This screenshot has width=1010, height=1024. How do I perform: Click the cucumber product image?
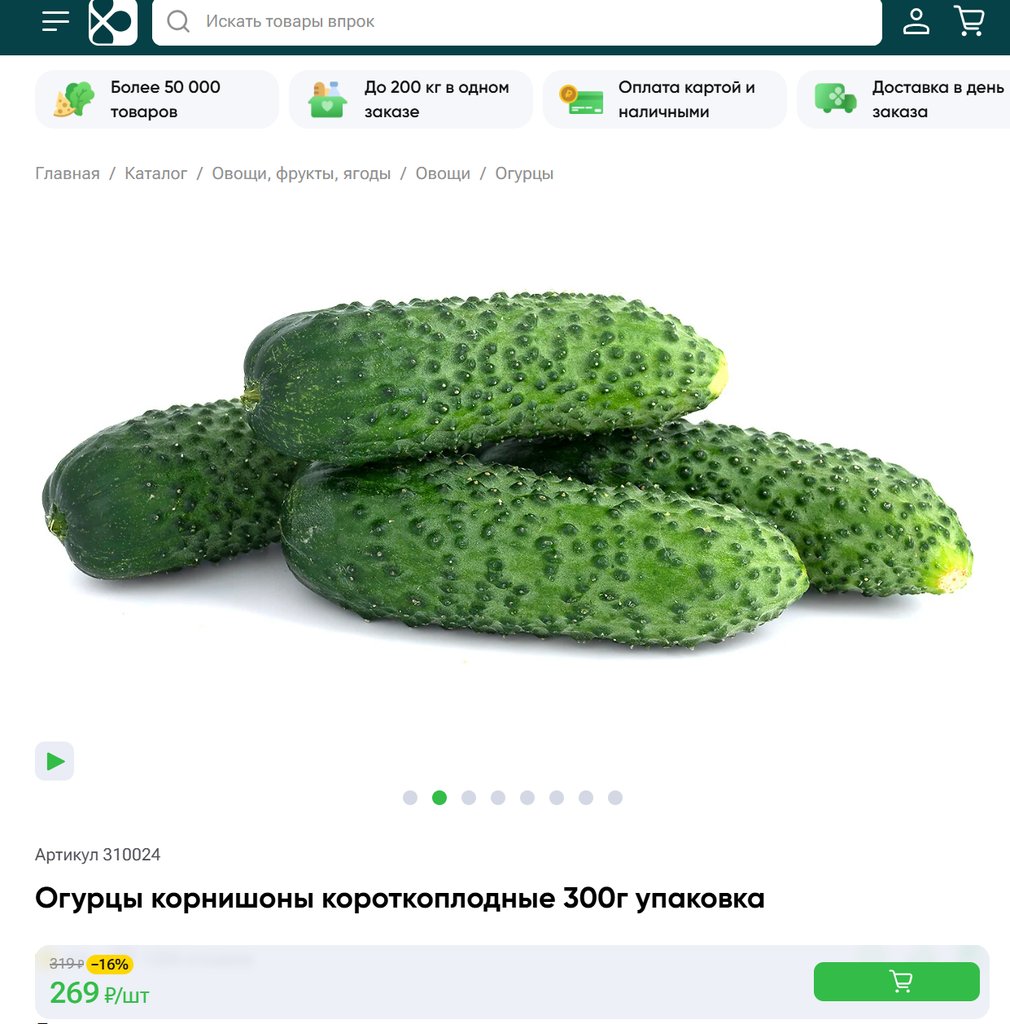(x=507, y=469)
